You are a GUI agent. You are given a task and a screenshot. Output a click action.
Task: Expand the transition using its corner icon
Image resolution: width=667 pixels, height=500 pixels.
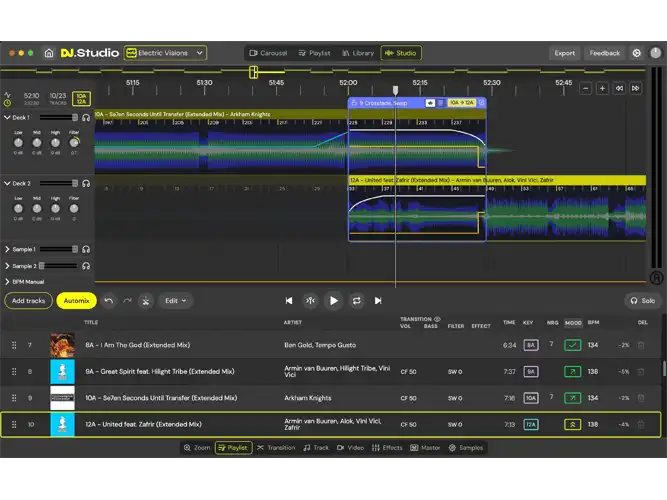[x=482, y=103]
